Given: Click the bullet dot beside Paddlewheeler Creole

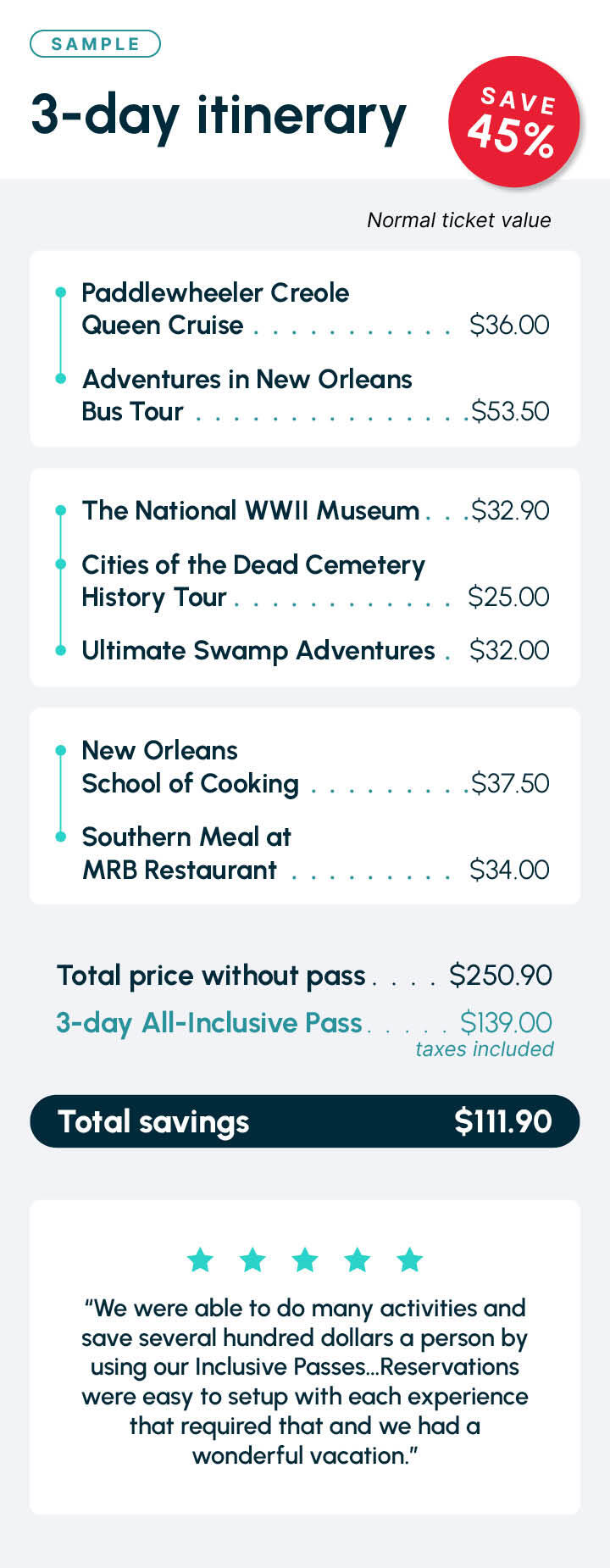Looking at the screenshot, I should point(60,292).
